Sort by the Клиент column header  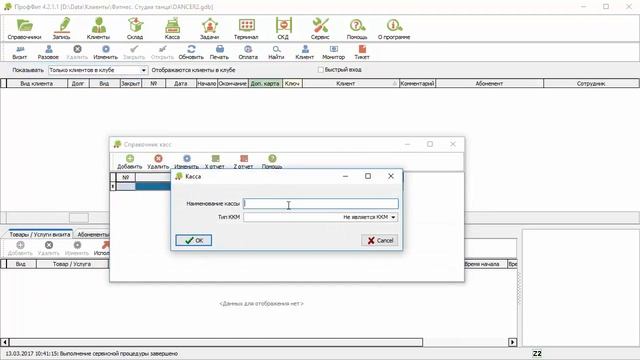350,83
